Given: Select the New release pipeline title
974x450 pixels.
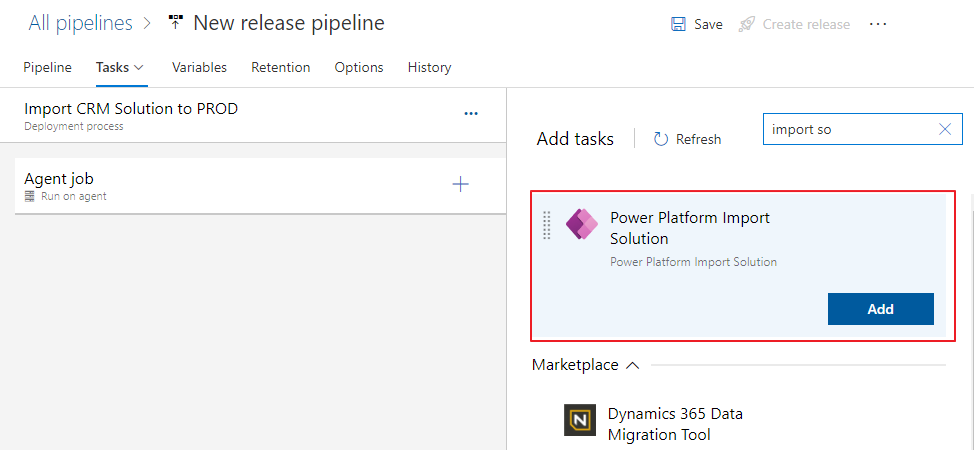Looking at the screenshot, I should pos(289,23).
